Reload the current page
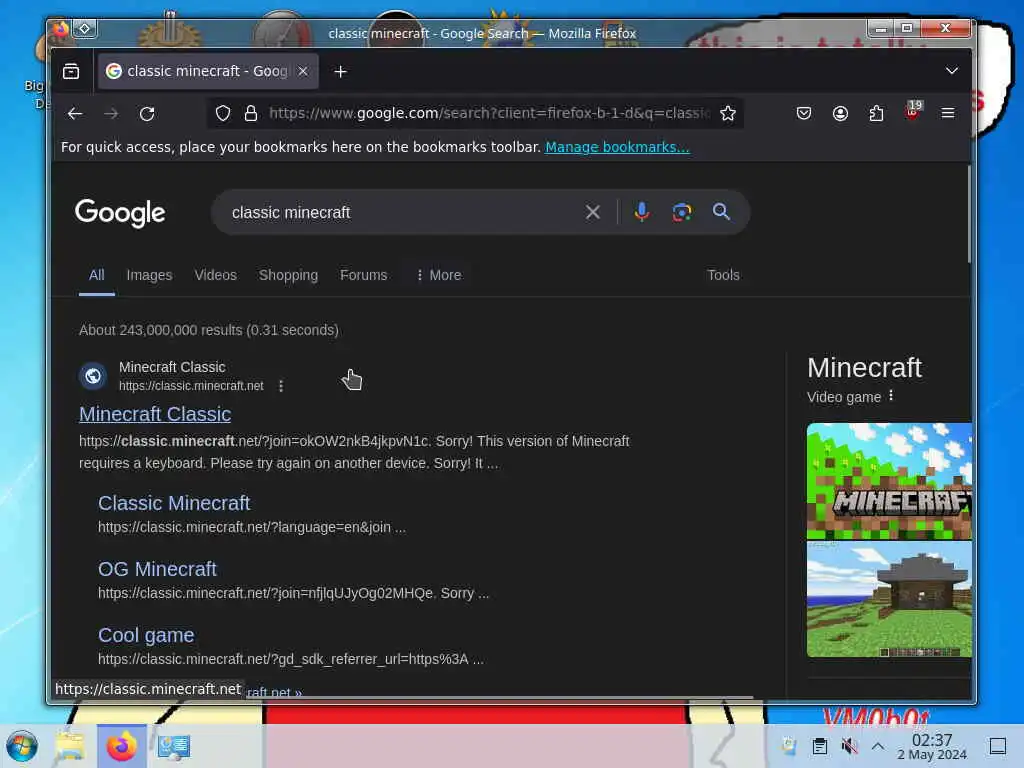Image resolution: width=1024 pixels, height=768 pixels. tap(148, 114)
